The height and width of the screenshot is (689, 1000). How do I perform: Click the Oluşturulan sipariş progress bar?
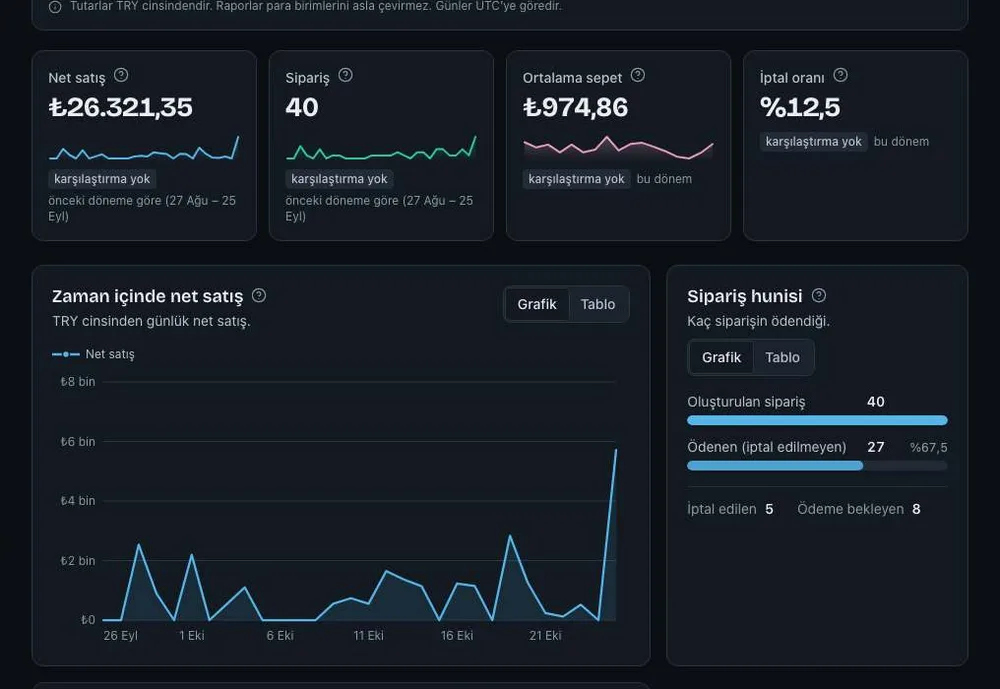click(x=817, y=420)
